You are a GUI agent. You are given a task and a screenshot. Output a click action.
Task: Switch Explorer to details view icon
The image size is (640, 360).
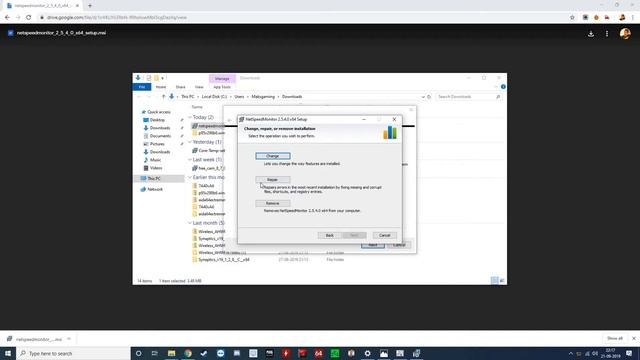494,280
